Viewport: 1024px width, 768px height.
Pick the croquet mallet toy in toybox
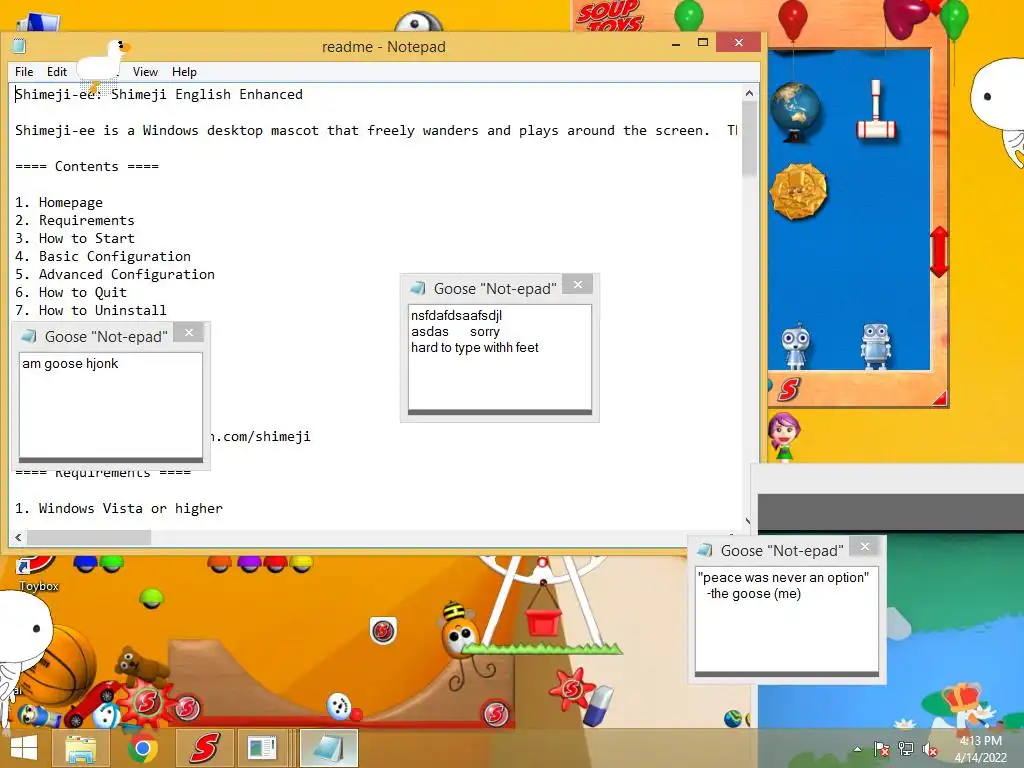(x=876, y=111)
